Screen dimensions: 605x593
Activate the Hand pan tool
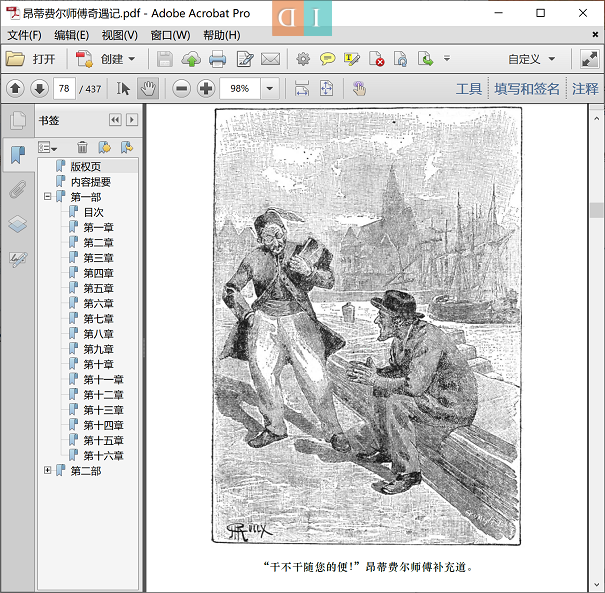click(148, 89)
